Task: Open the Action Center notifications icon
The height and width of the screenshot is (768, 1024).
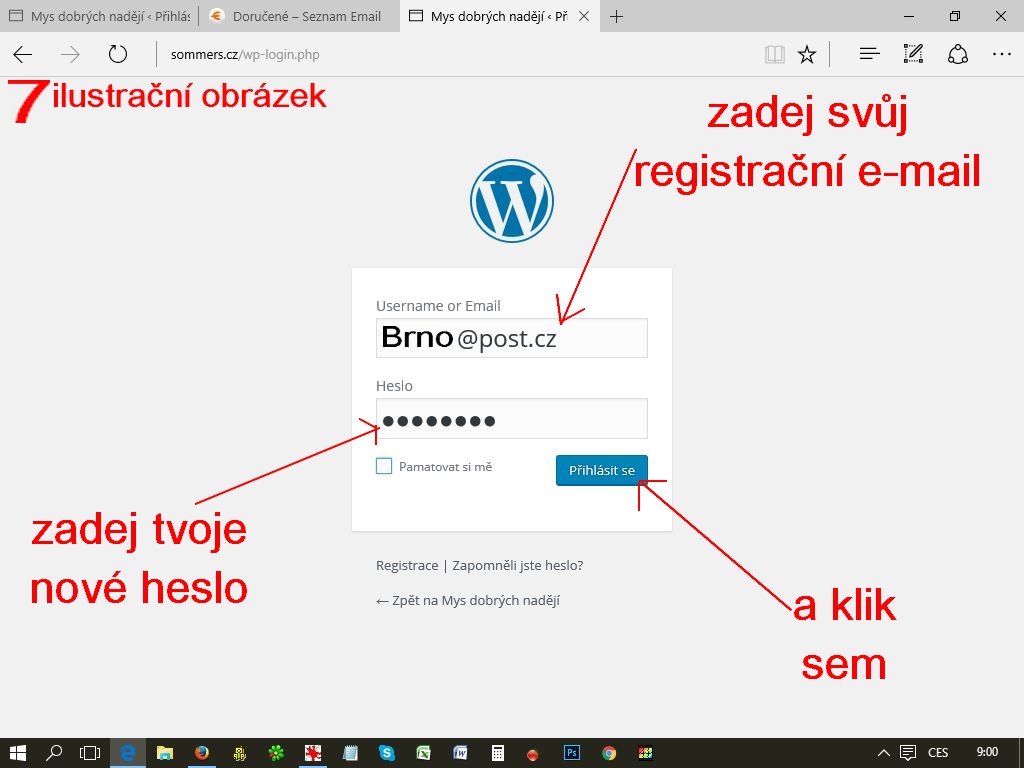Action: (908, 753)
